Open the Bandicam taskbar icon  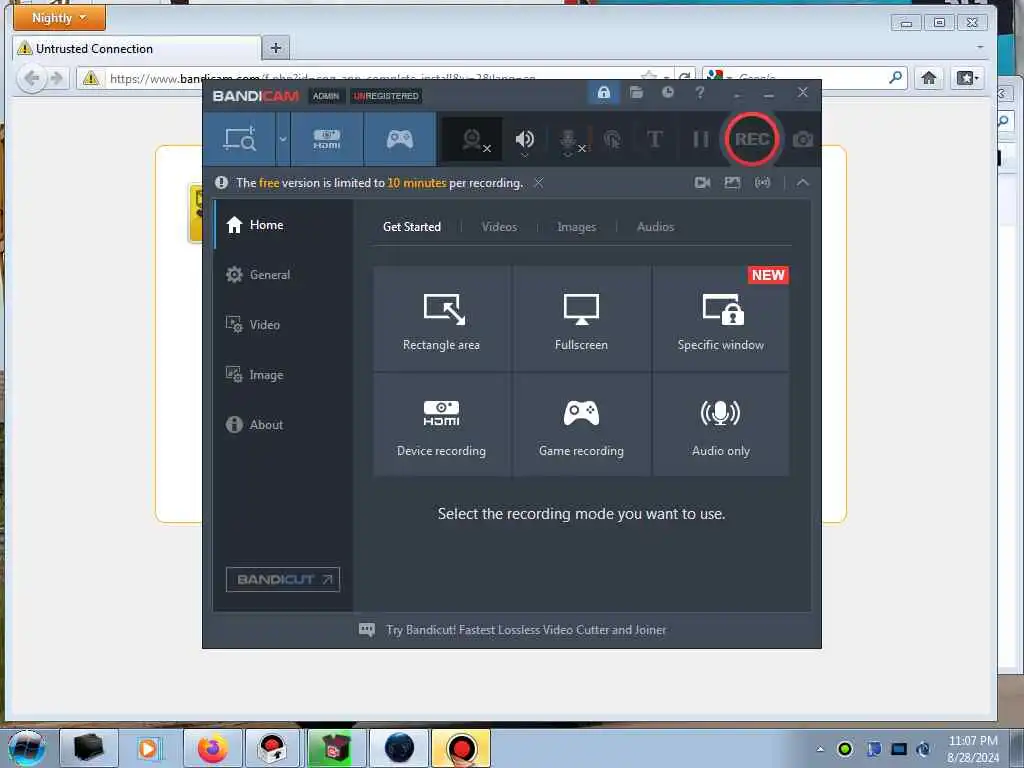pos(461,748)
